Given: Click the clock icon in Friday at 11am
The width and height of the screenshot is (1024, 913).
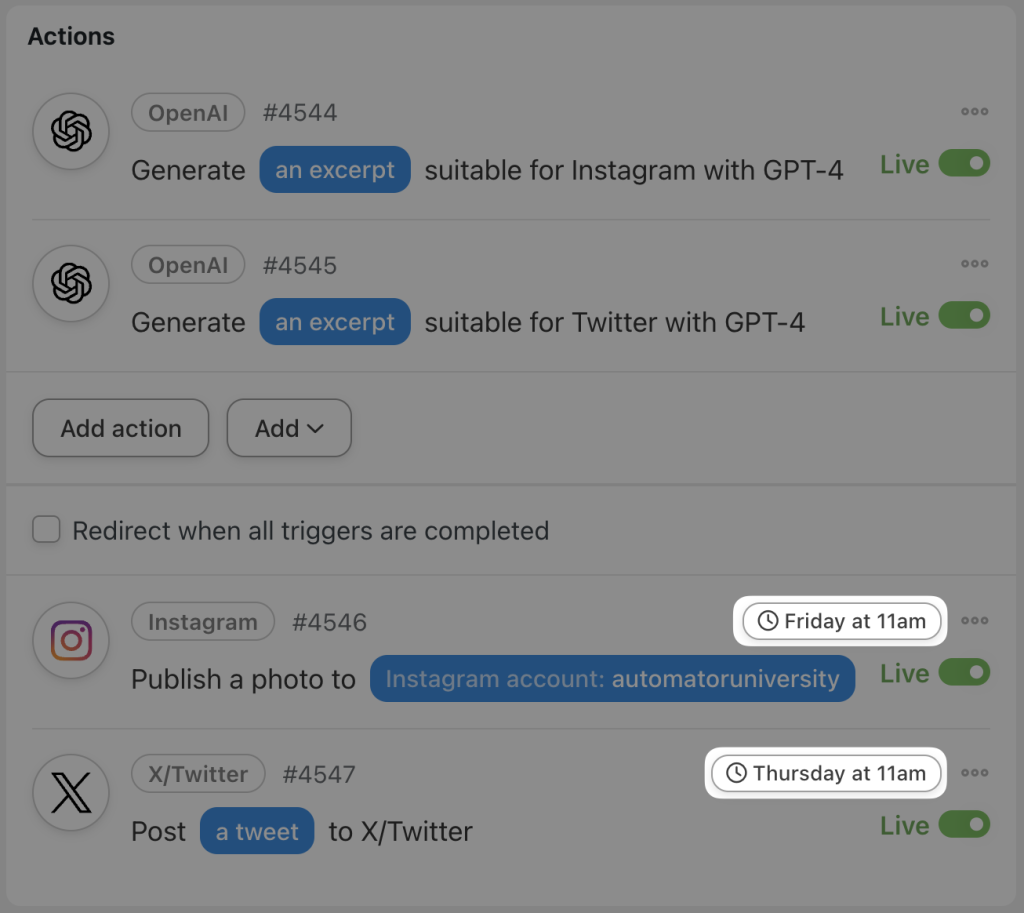Looking at the screenshot, I should point(767,621).
